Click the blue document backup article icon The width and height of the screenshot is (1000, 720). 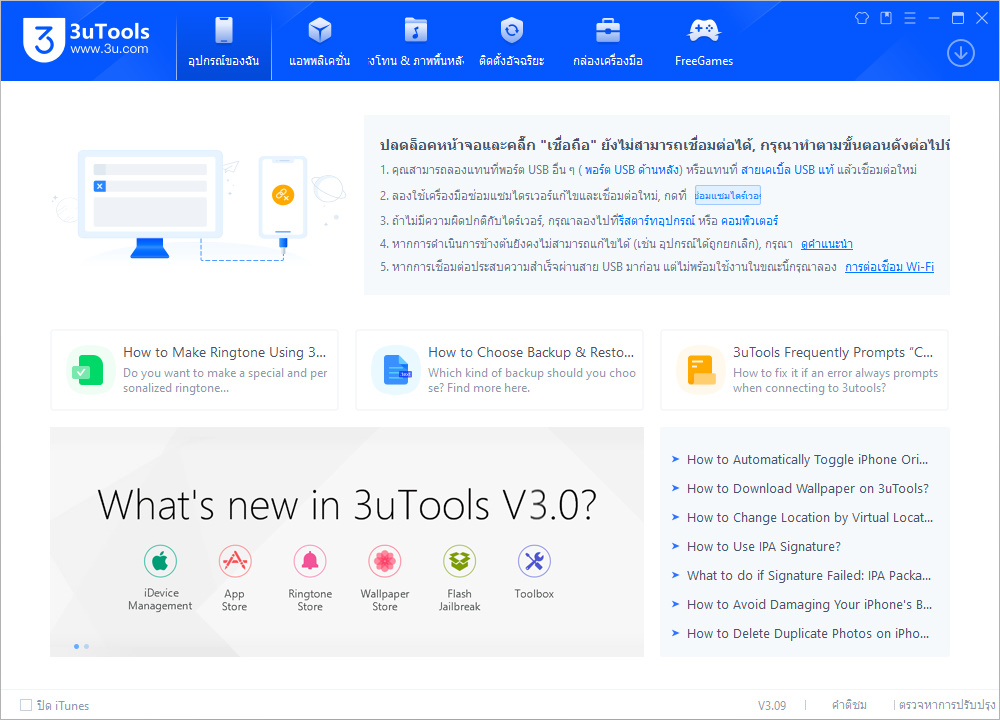(x=396, y=371)
